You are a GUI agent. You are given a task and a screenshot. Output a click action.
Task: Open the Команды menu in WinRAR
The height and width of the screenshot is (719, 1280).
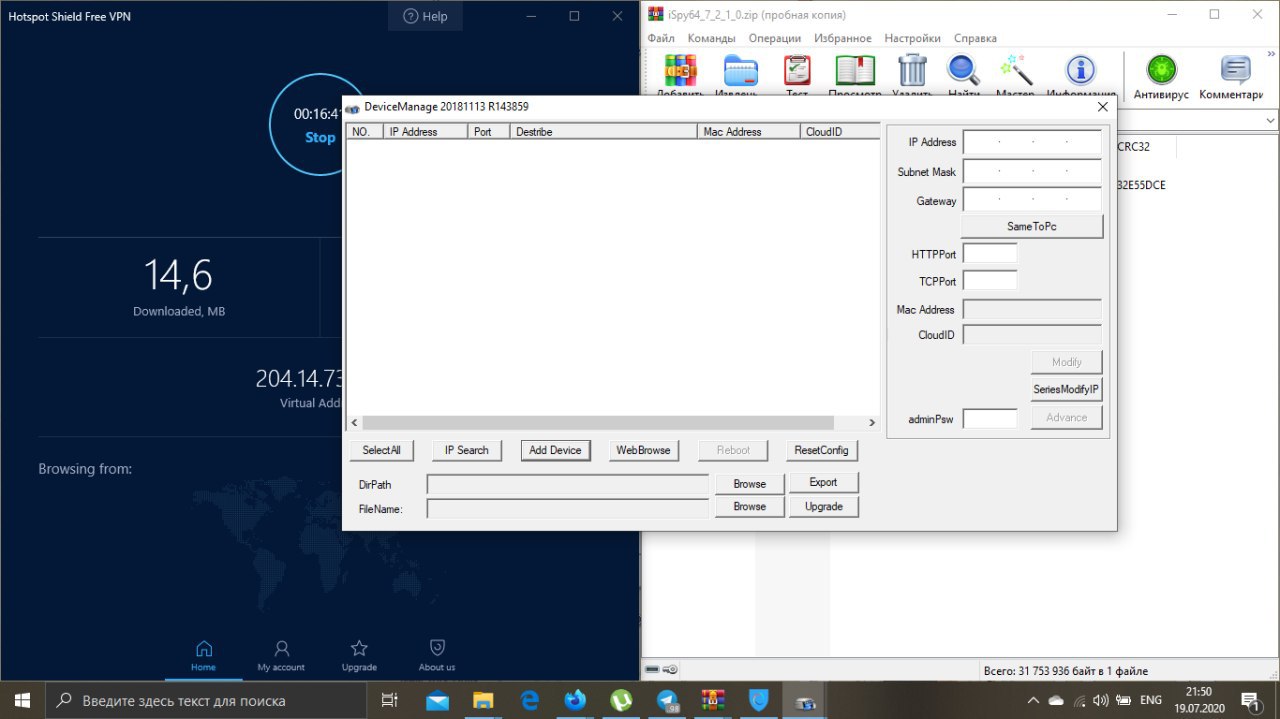pyautogui.click(x=712, y=38)
